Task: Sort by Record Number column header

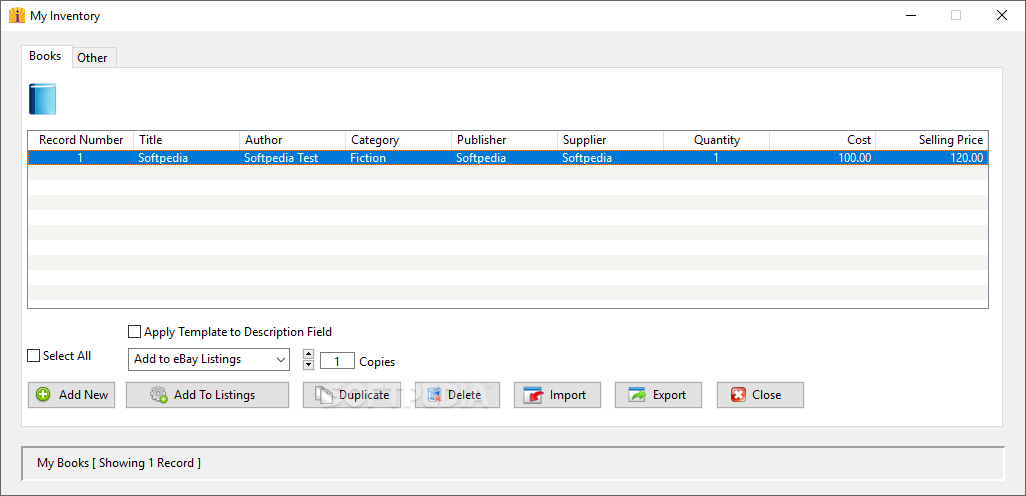Action: [x=81, y=140]
